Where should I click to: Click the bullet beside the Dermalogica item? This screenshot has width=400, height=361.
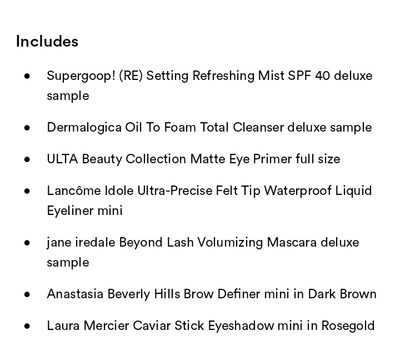point(27,128)
